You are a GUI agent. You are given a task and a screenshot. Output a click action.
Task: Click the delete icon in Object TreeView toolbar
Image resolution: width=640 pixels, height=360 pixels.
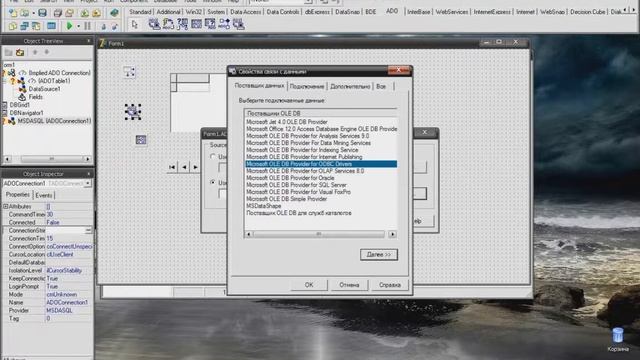coord(20,53)
